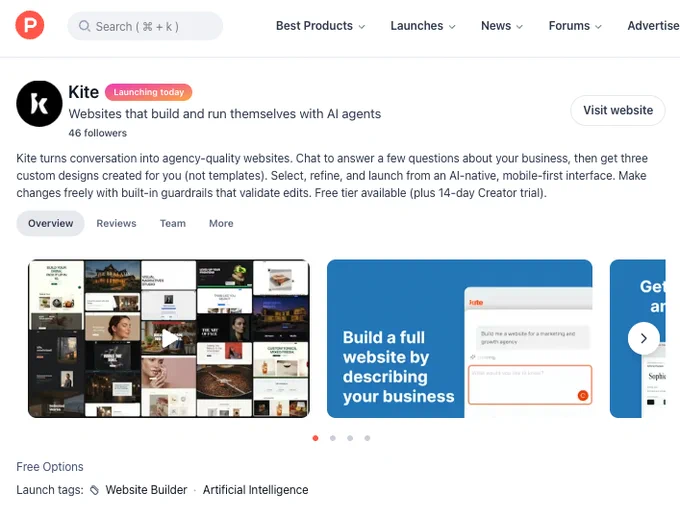
Task: Open the Advertise link
Action: click(654, 26)
